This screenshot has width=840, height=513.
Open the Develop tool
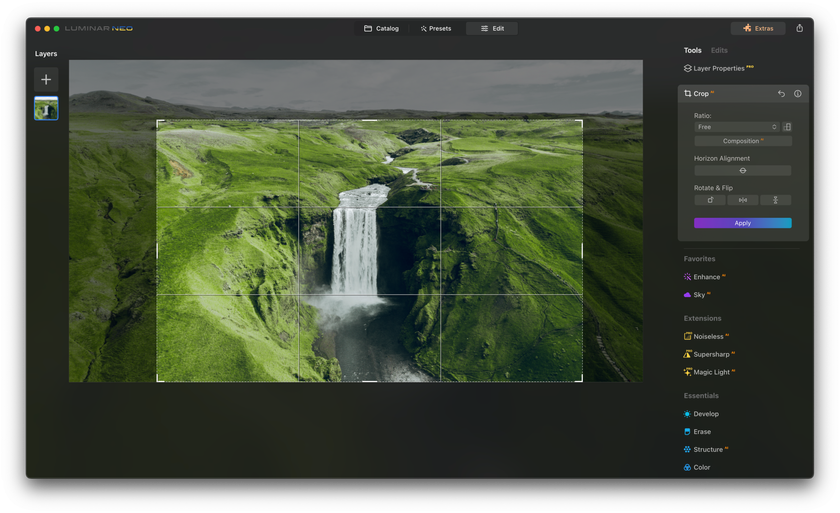click(701, 414)
